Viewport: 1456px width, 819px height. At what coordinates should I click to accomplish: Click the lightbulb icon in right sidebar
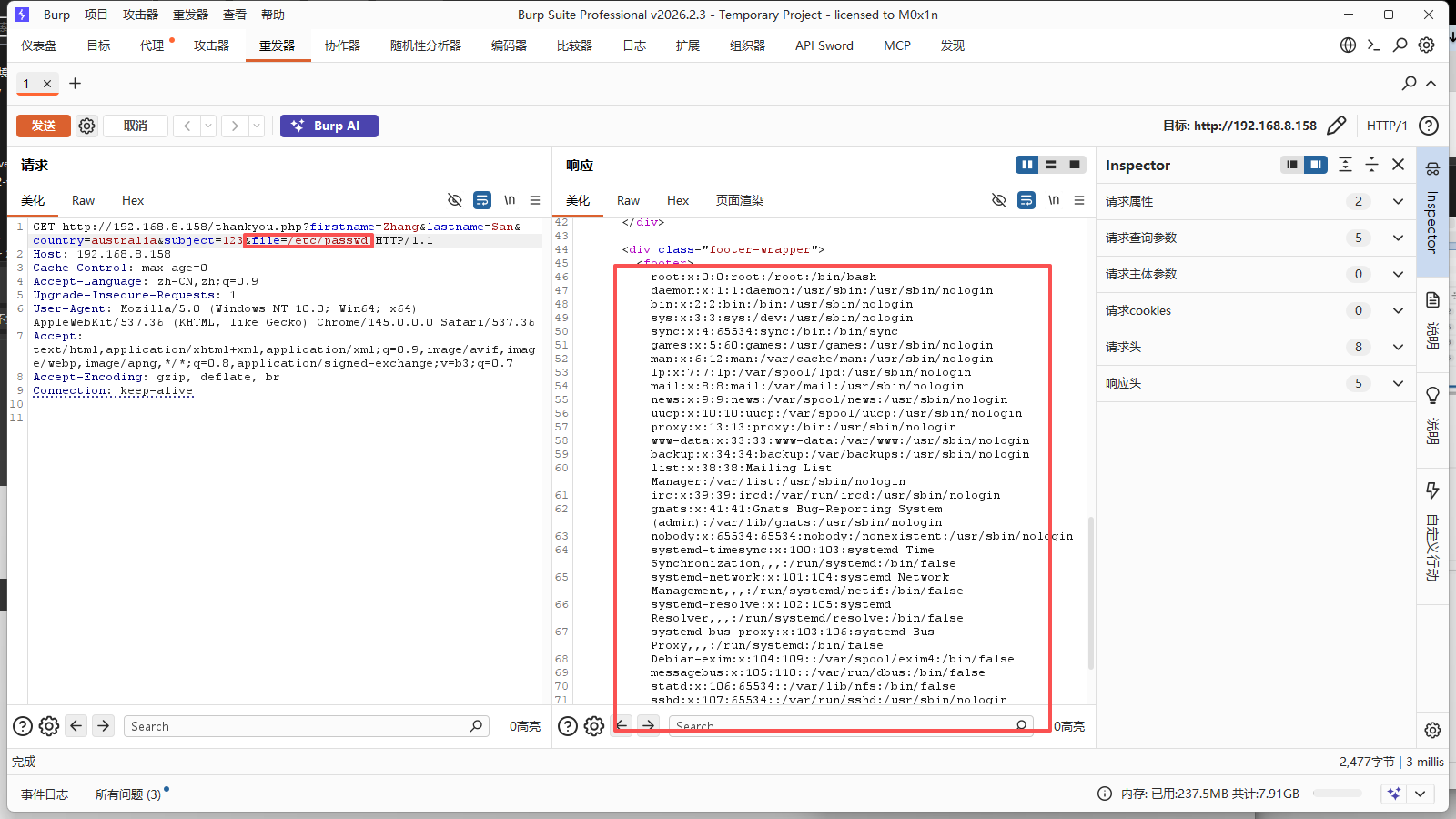[1432, 395]
